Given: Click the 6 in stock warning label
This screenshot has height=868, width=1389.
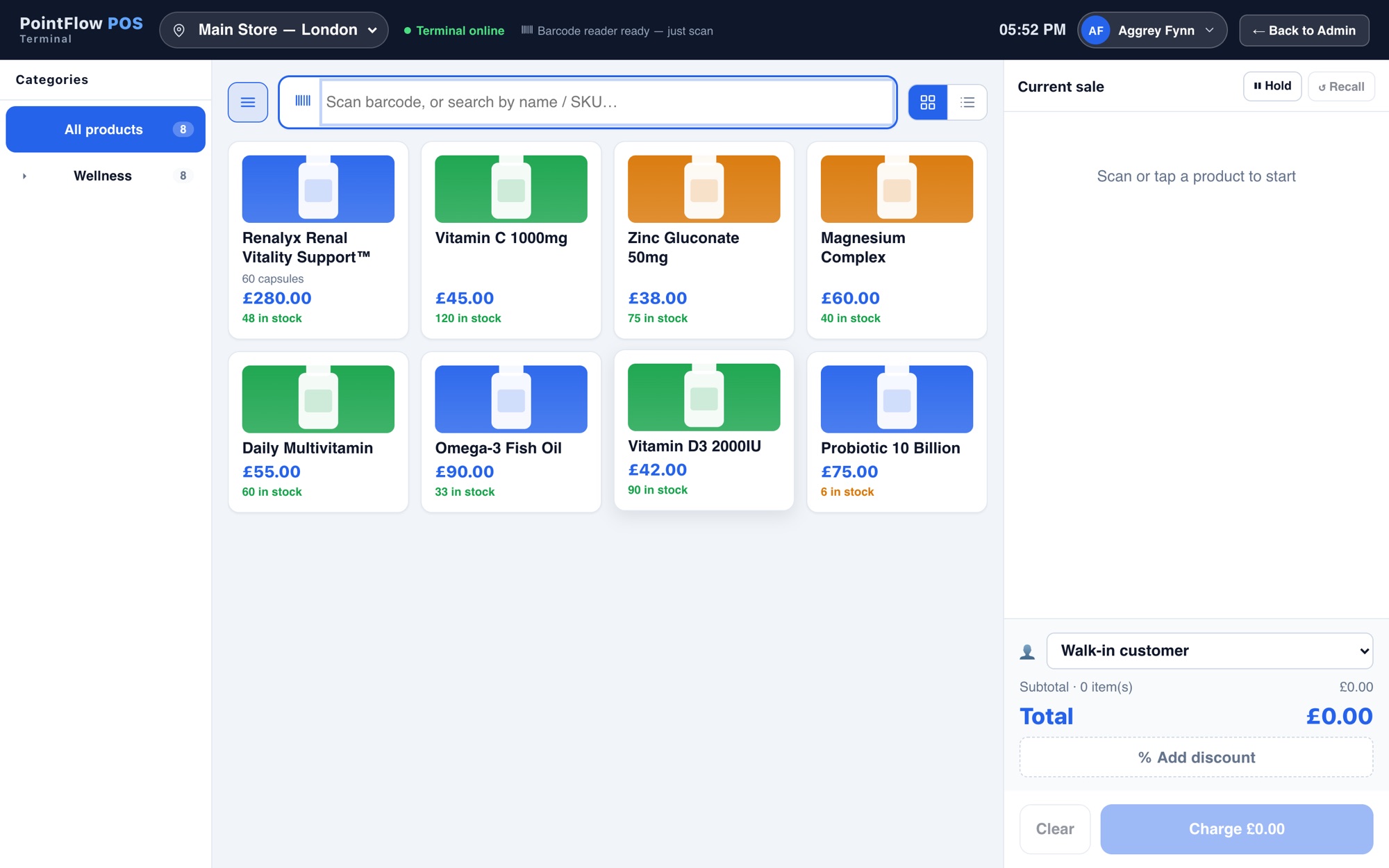Looking at the screenshot, I should point(847,492).
